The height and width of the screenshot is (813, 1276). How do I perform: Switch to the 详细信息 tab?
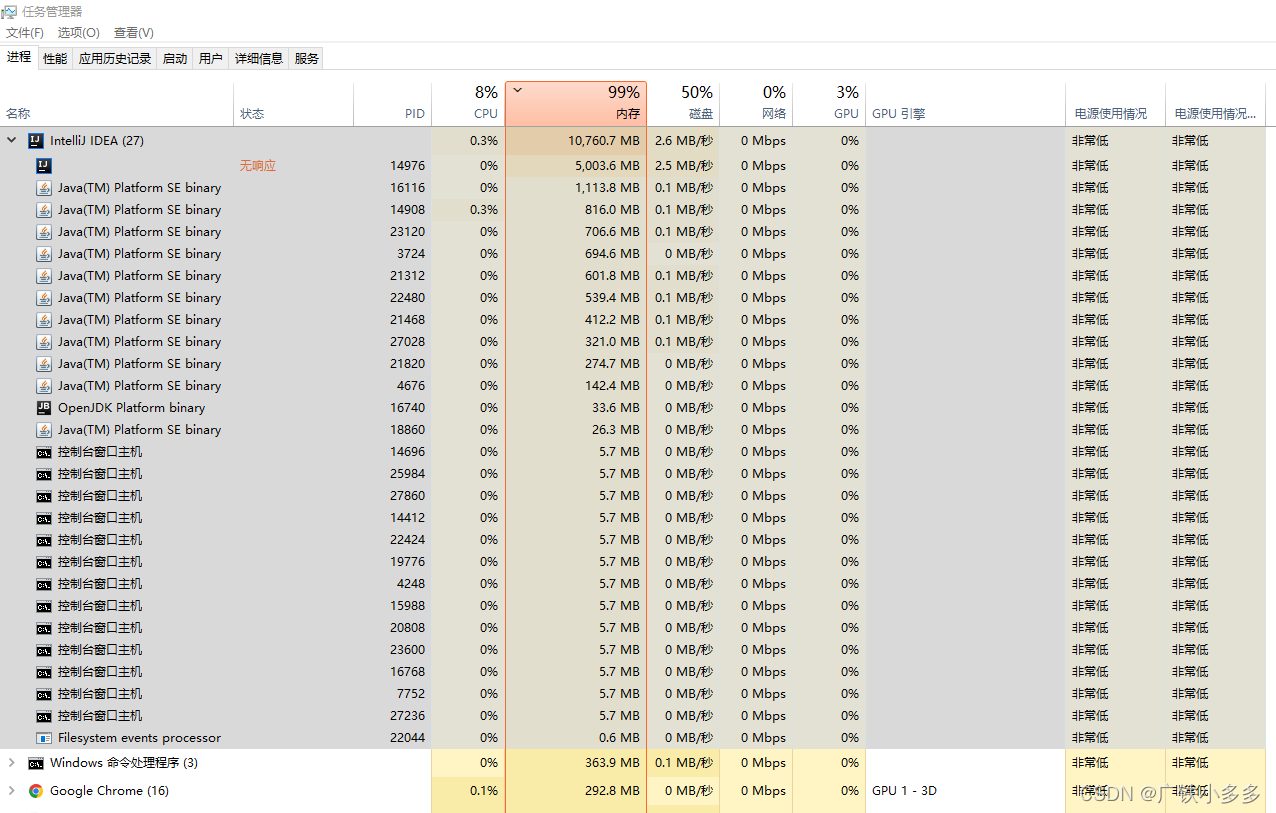(259, 58)
